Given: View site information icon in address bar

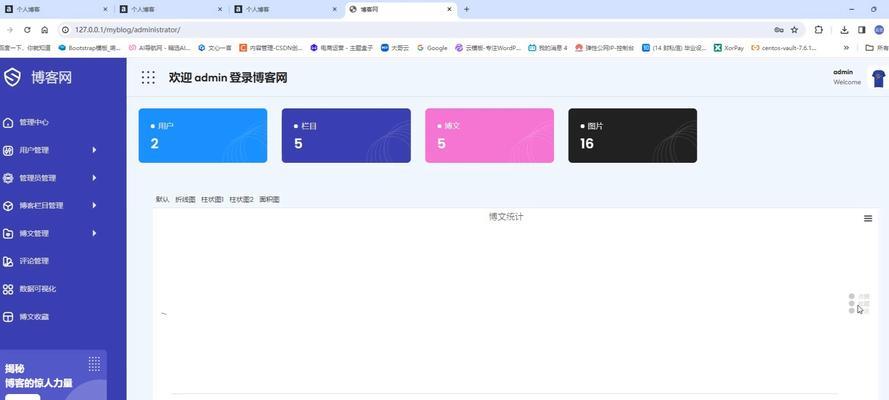Looking at the screenshot, I should click(x=65, y=29).
